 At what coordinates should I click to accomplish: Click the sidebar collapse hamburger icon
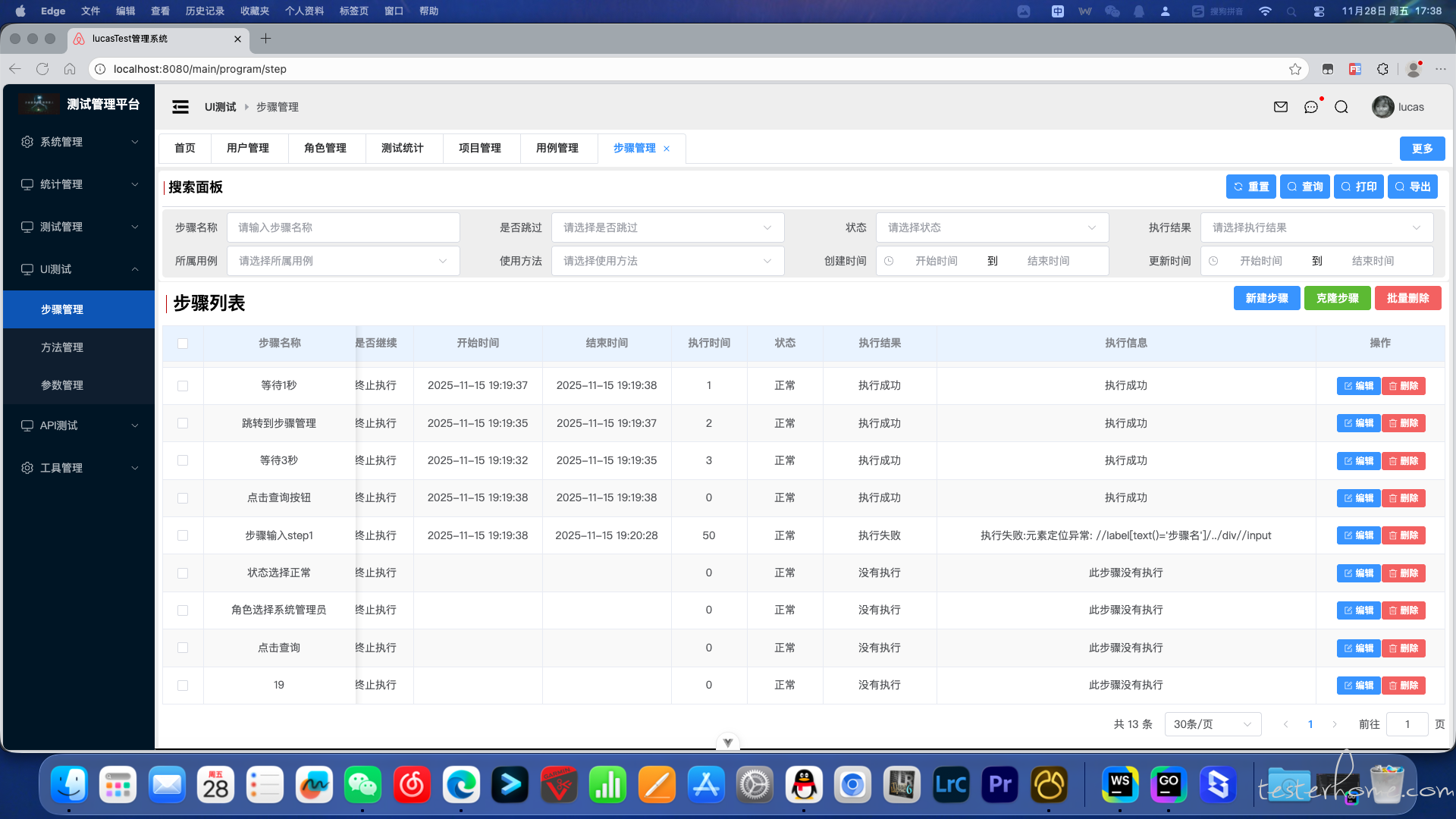point(180,107)
